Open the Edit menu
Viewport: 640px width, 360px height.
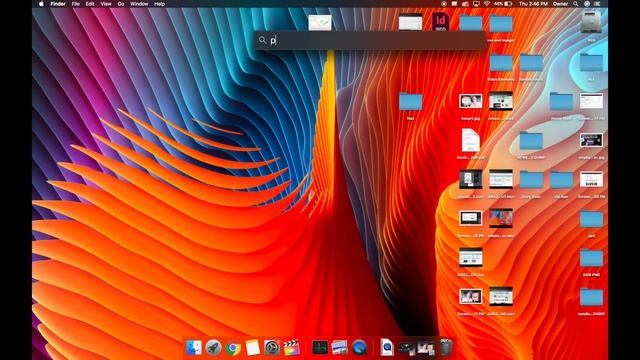click(90, 4)
